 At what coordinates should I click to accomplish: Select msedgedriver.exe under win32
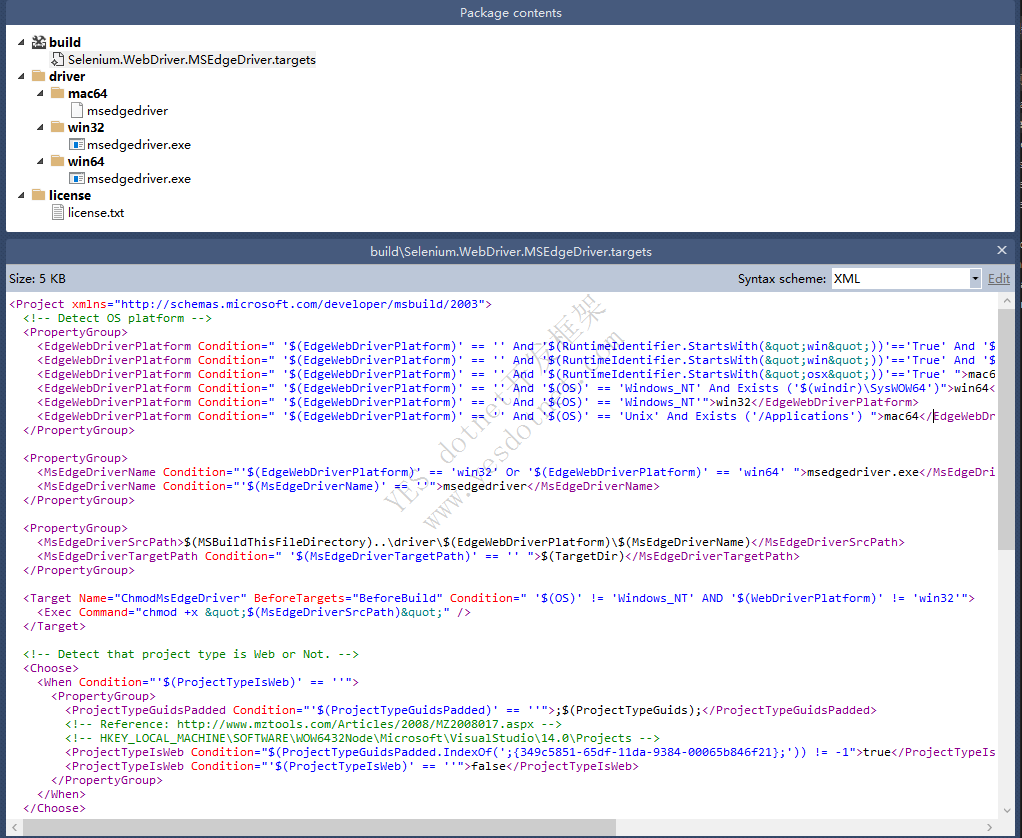tap(139, 144)
